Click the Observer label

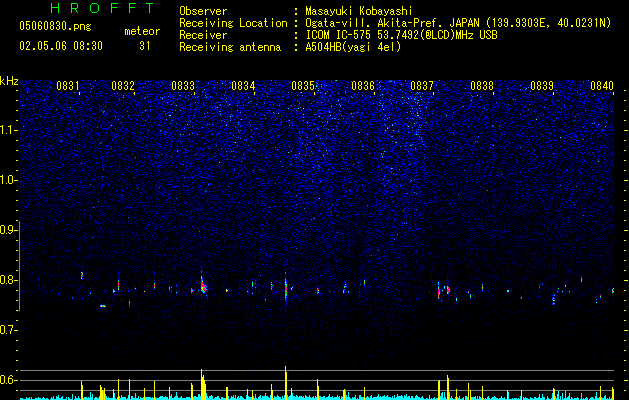pos(203,11)
